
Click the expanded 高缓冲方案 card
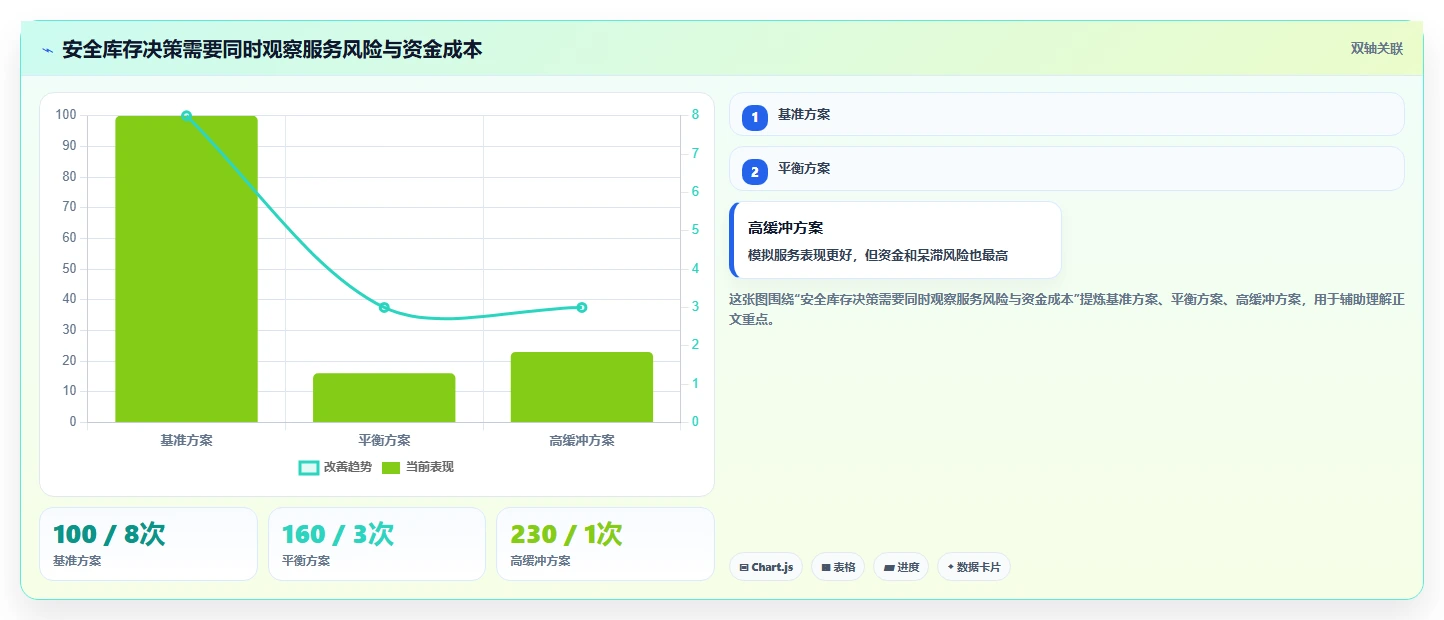point(895,240)
